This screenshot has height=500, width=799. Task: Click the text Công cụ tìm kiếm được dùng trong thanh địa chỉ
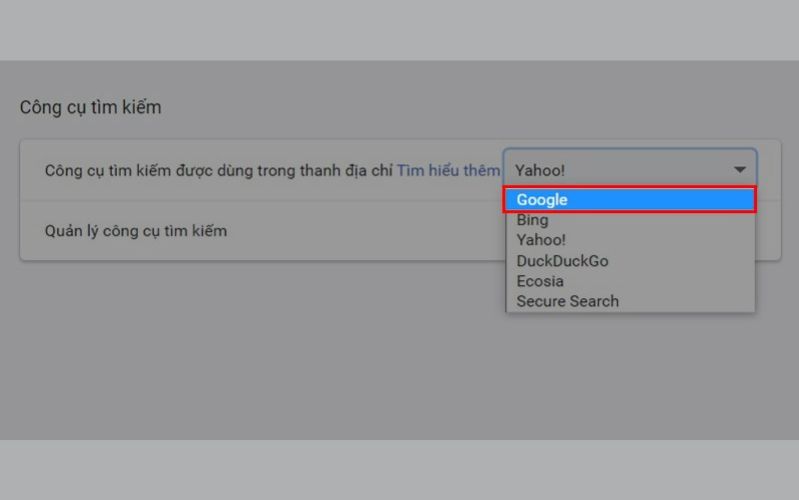point(219,170)
